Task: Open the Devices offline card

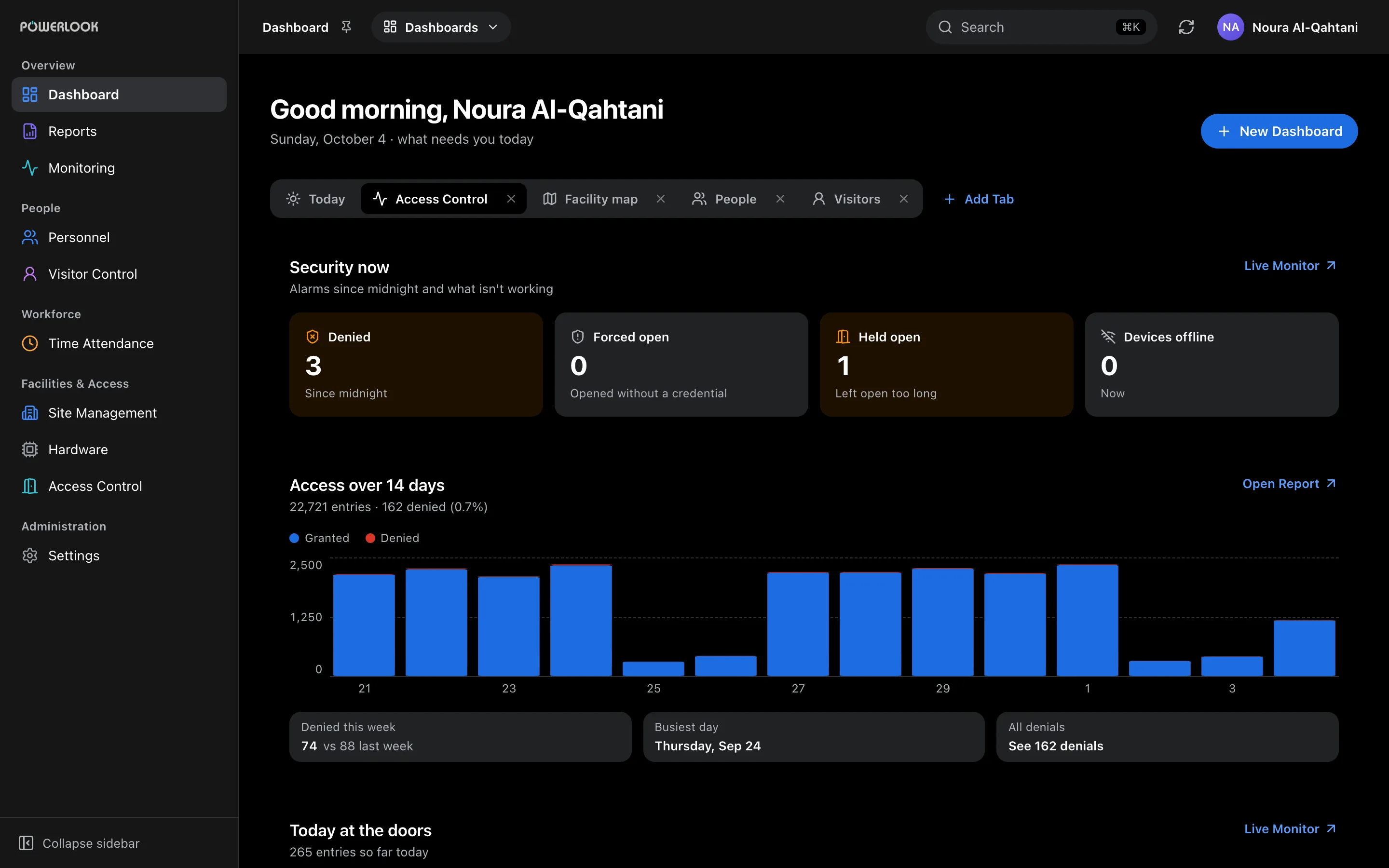Action: (1212, 365)
